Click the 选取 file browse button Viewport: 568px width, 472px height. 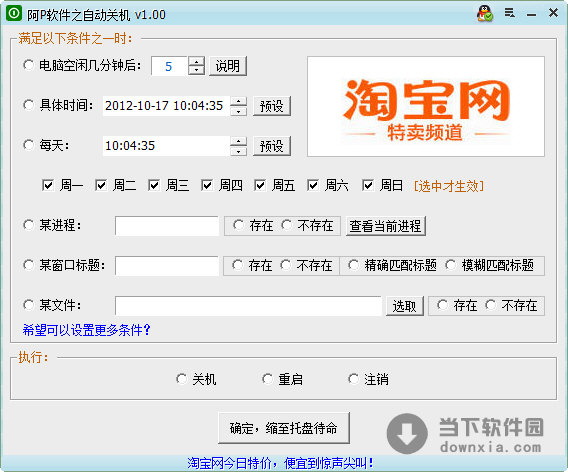tap(405, 306)
